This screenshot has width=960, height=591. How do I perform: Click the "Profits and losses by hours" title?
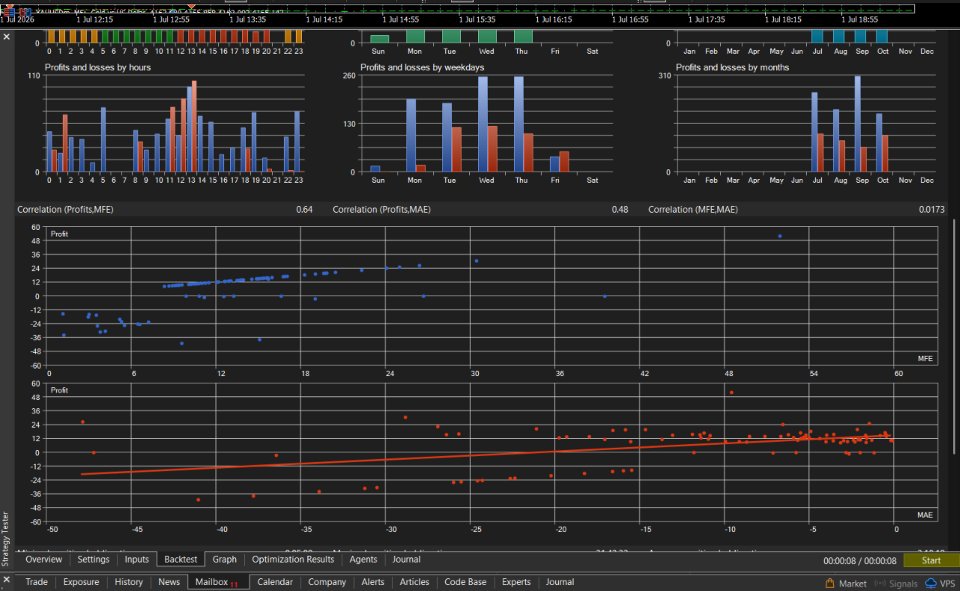(x=97, y=67)
